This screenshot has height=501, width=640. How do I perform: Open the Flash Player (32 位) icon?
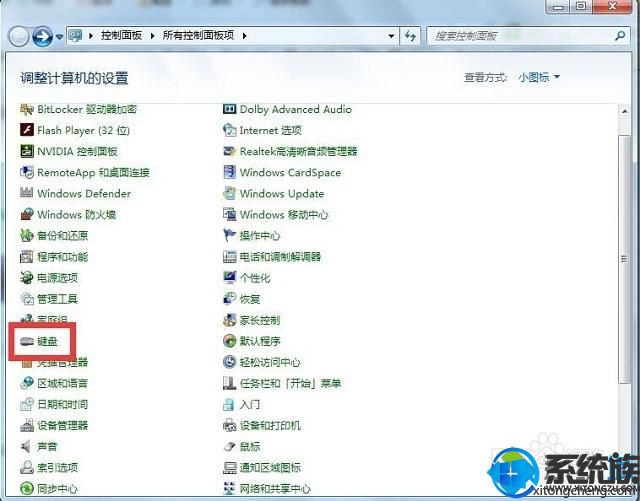[27, 130]
